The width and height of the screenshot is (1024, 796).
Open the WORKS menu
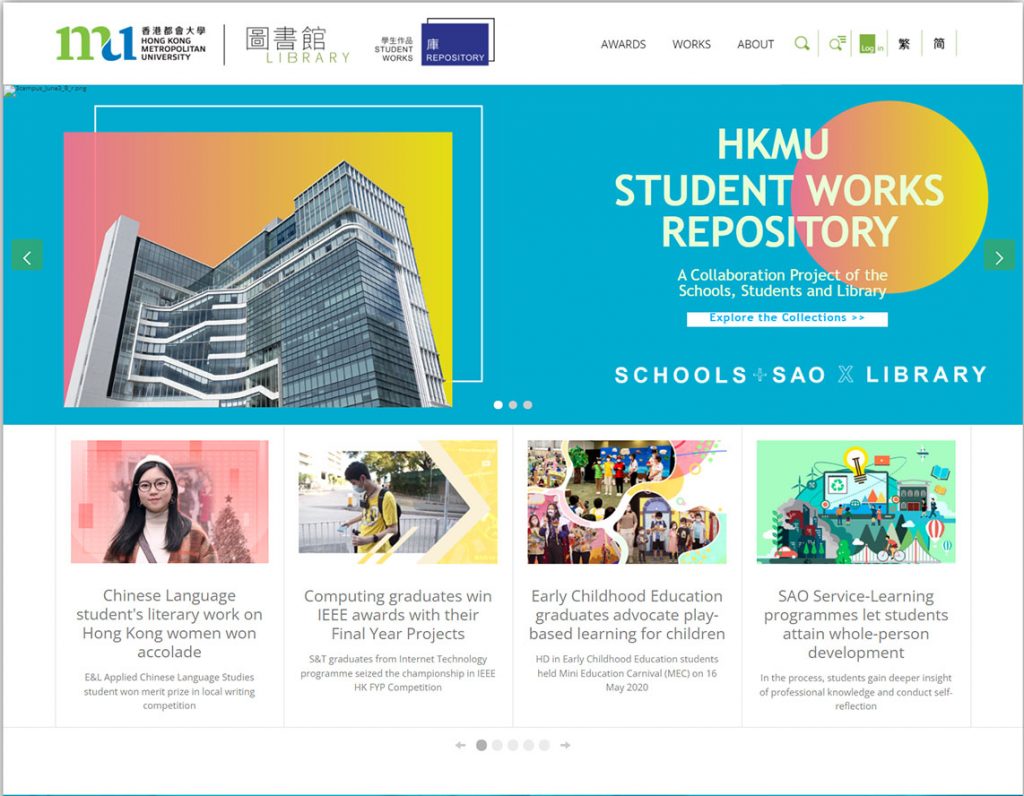pos(691,44)
